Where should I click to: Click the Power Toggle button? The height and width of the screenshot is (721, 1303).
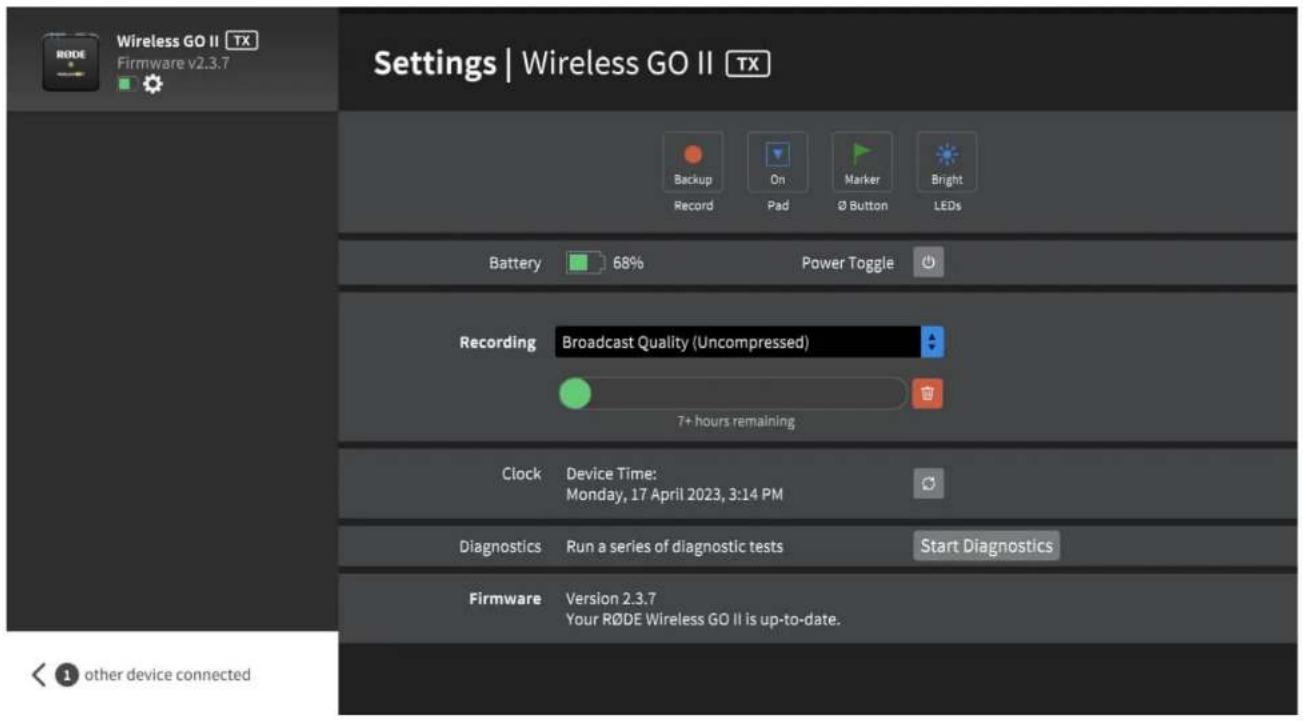click(x=928, y=263)
